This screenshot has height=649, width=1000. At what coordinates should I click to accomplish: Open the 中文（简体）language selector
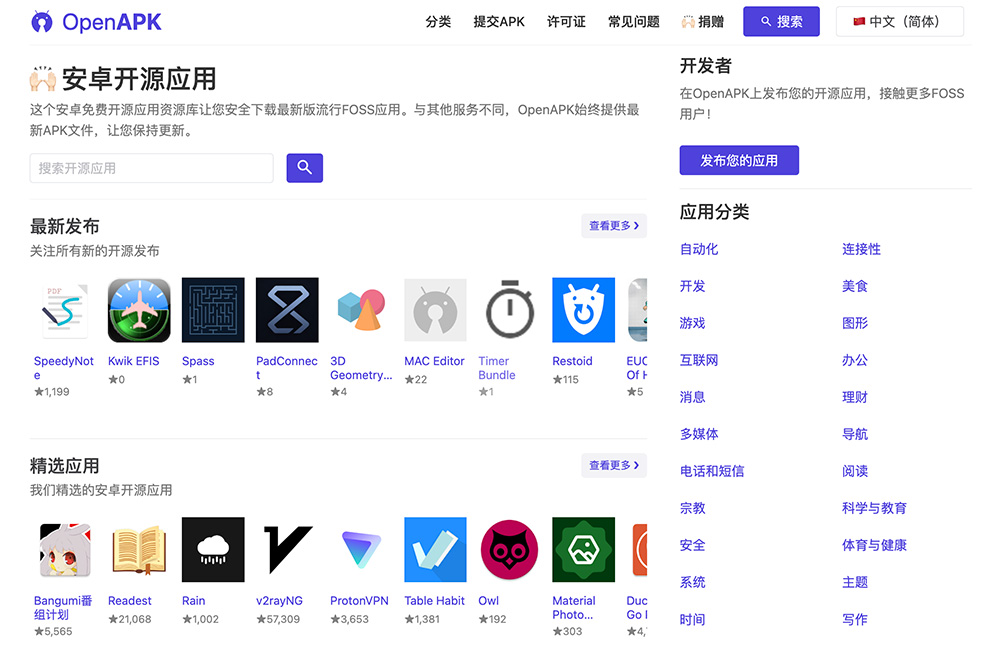coord(899,22)
